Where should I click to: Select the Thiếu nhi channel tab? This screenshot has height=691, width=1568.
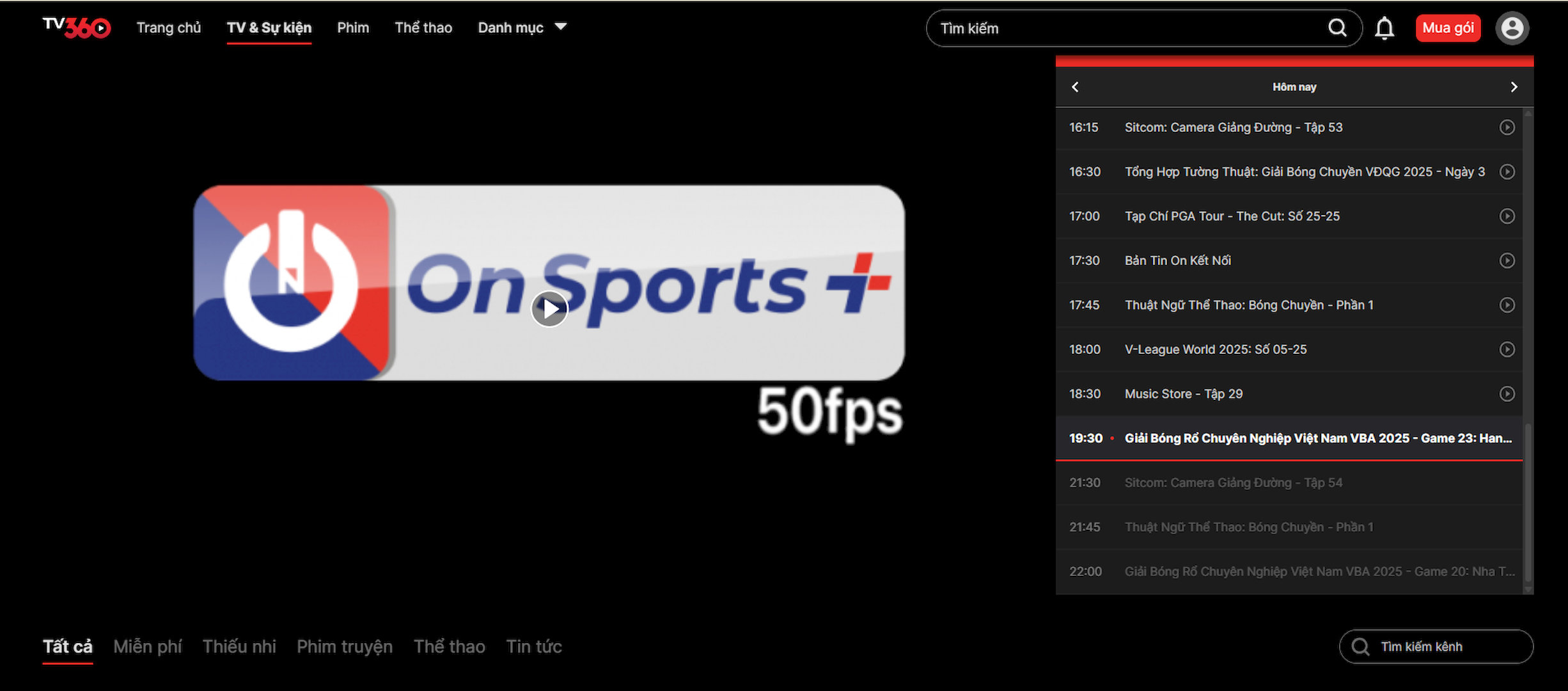pos(239,647)
